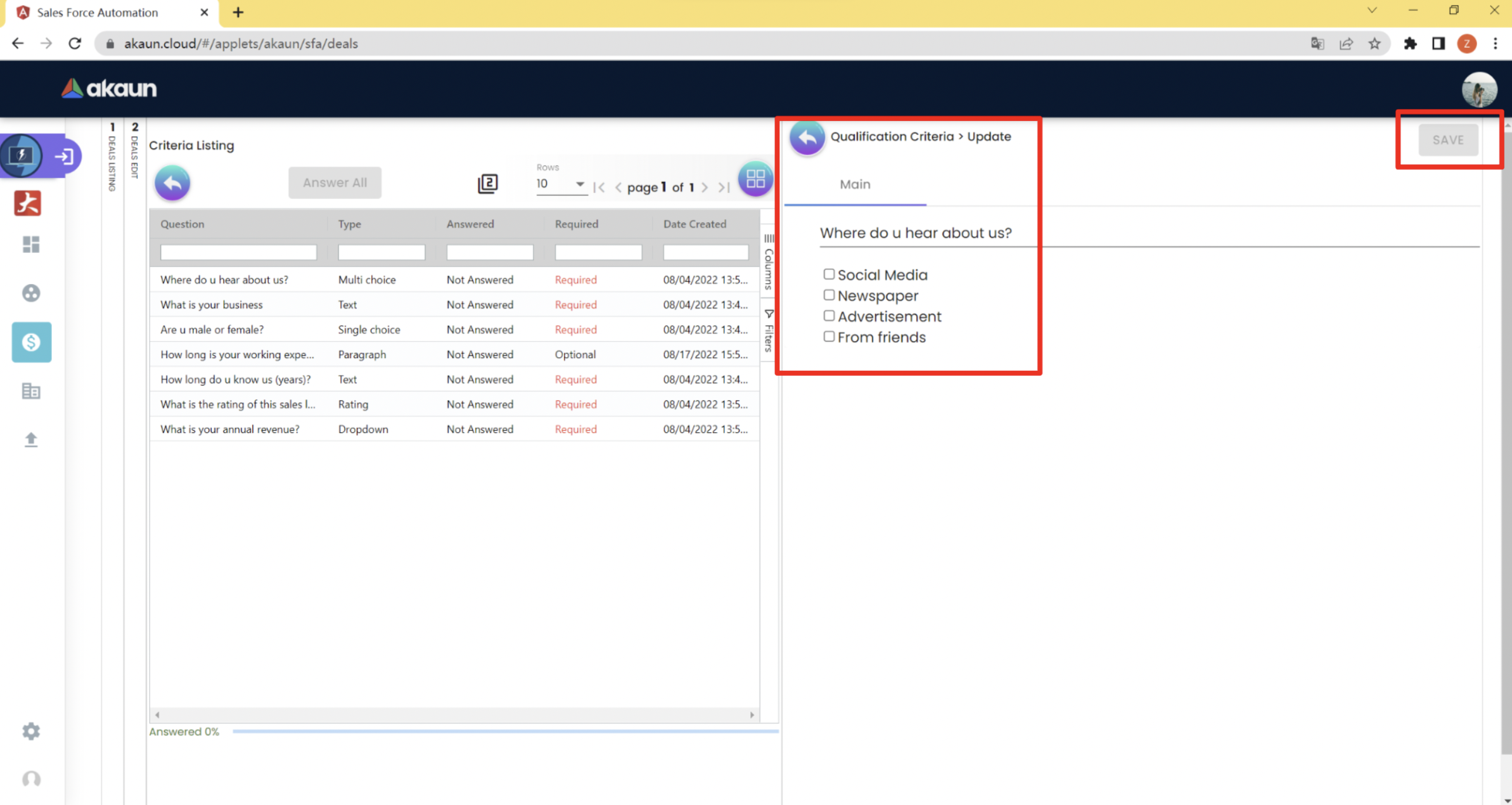Expand the Filters side panel
The image size is (1512, 805).
768,330
